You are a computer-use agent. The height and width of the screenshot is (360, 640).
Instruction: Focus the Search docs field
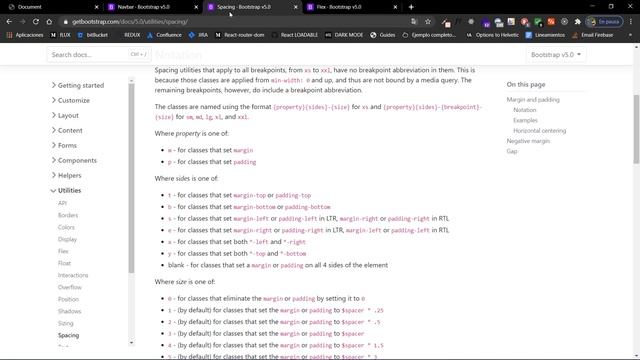pyautogui.click(x=98, y=54)
